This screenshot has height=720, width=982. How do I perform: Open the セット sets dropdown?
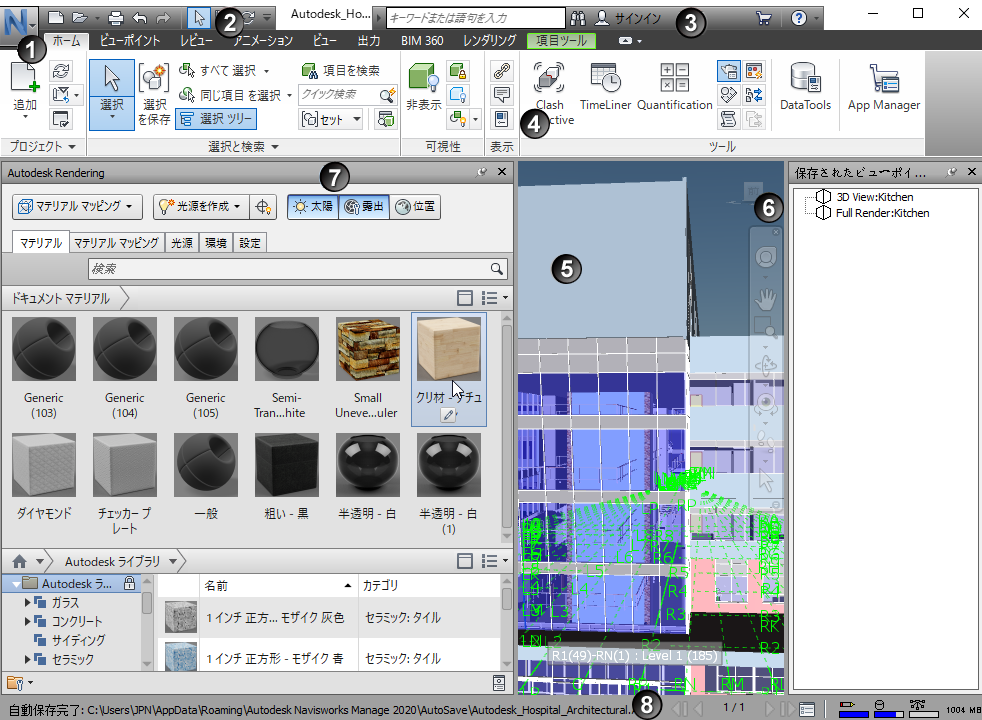pyautogui.click(x=331, y=118)
